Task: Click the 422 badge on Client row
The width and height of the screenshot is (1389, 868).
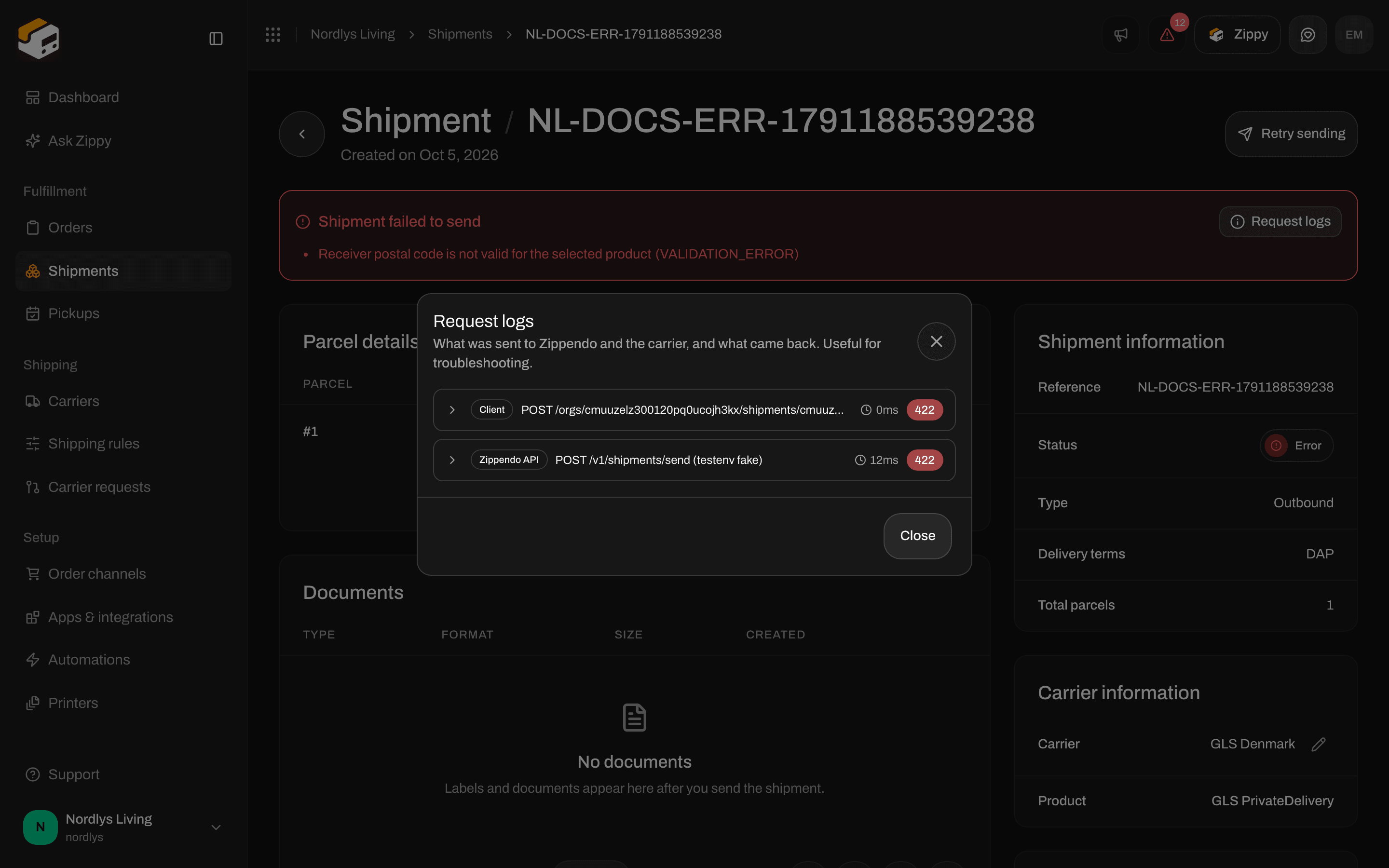Action: pos(924,410)
